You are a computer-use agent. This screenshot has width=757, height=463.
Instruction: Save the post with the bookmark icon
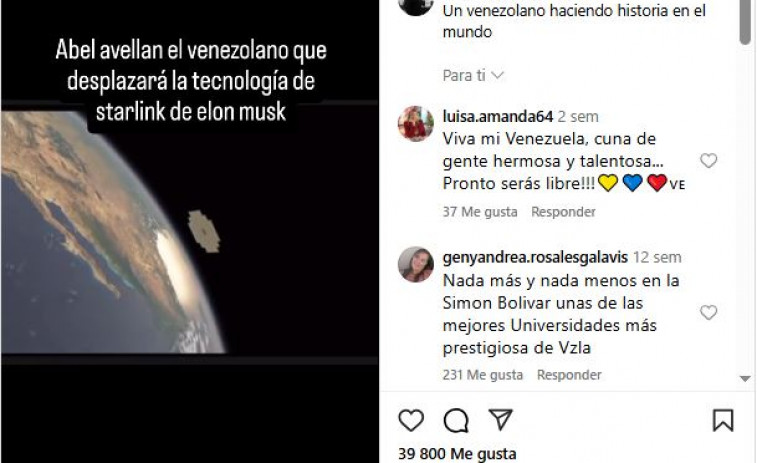pyautogui.click(x=723, y=420)
